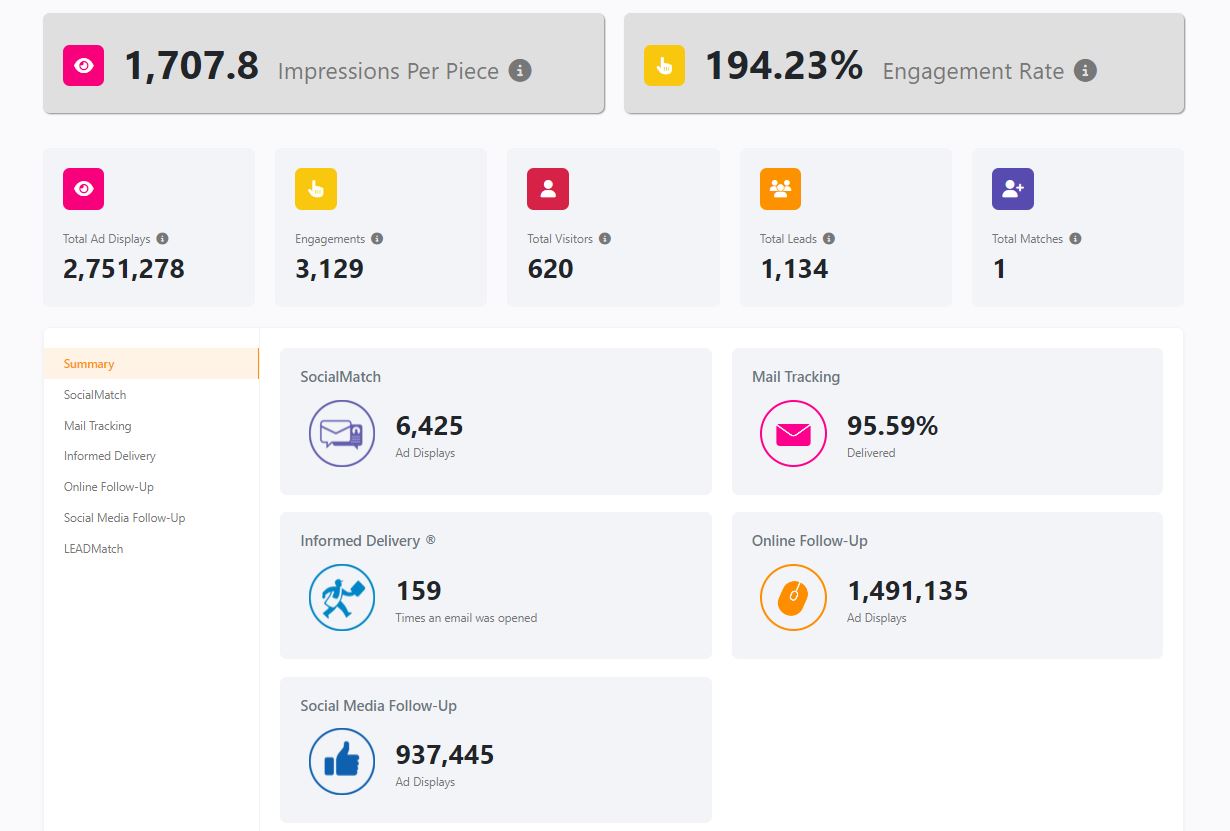
Task: Click the red Total Visitors person icon
Action: pos(548,188)
